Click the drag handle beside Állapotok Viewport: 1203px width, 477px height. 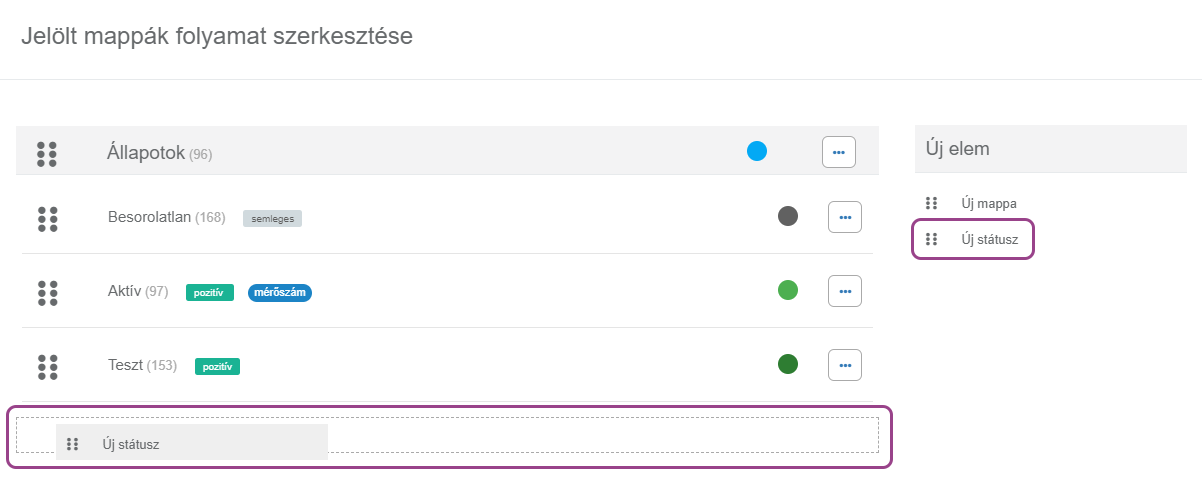point(46,154)
